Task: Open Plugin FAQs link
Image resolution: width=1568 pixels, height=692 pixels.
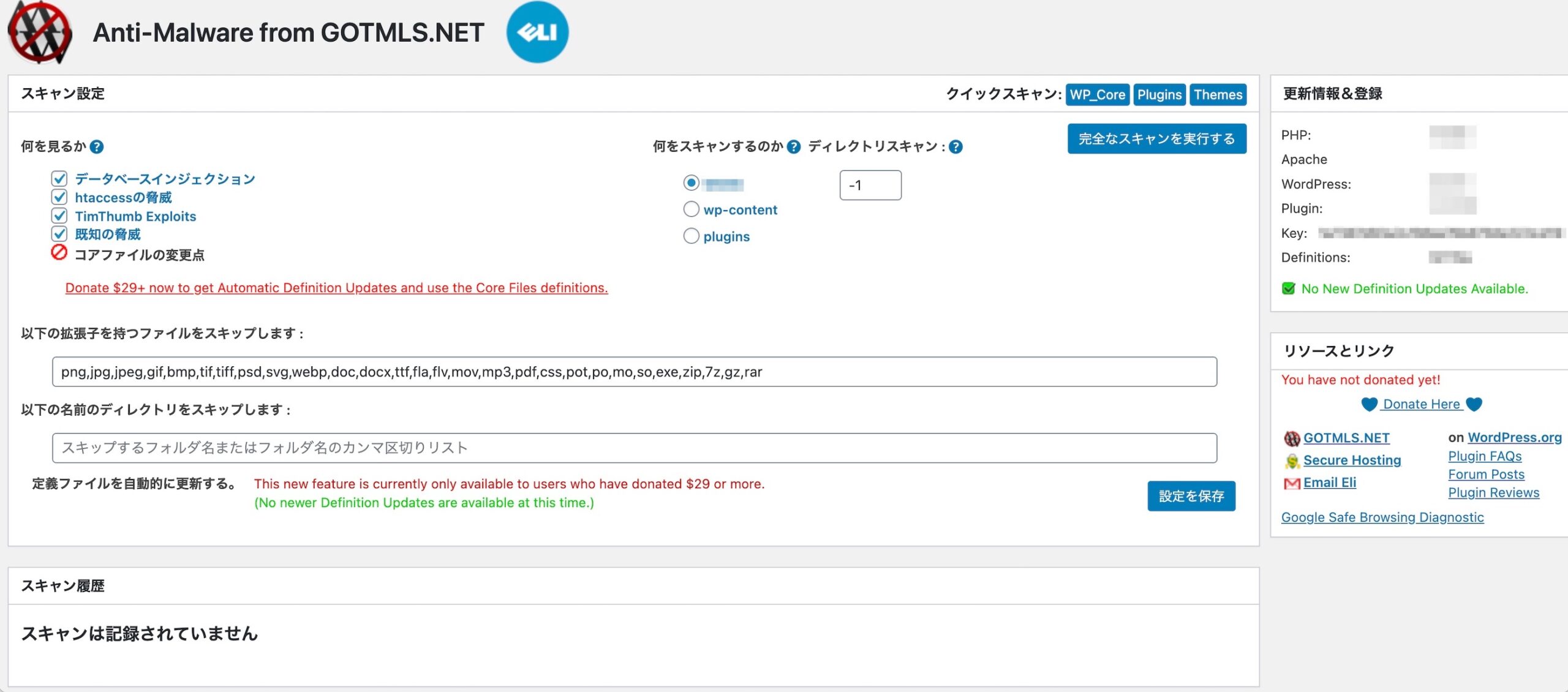Action: pyautogui.click(x=1485, y=456)
